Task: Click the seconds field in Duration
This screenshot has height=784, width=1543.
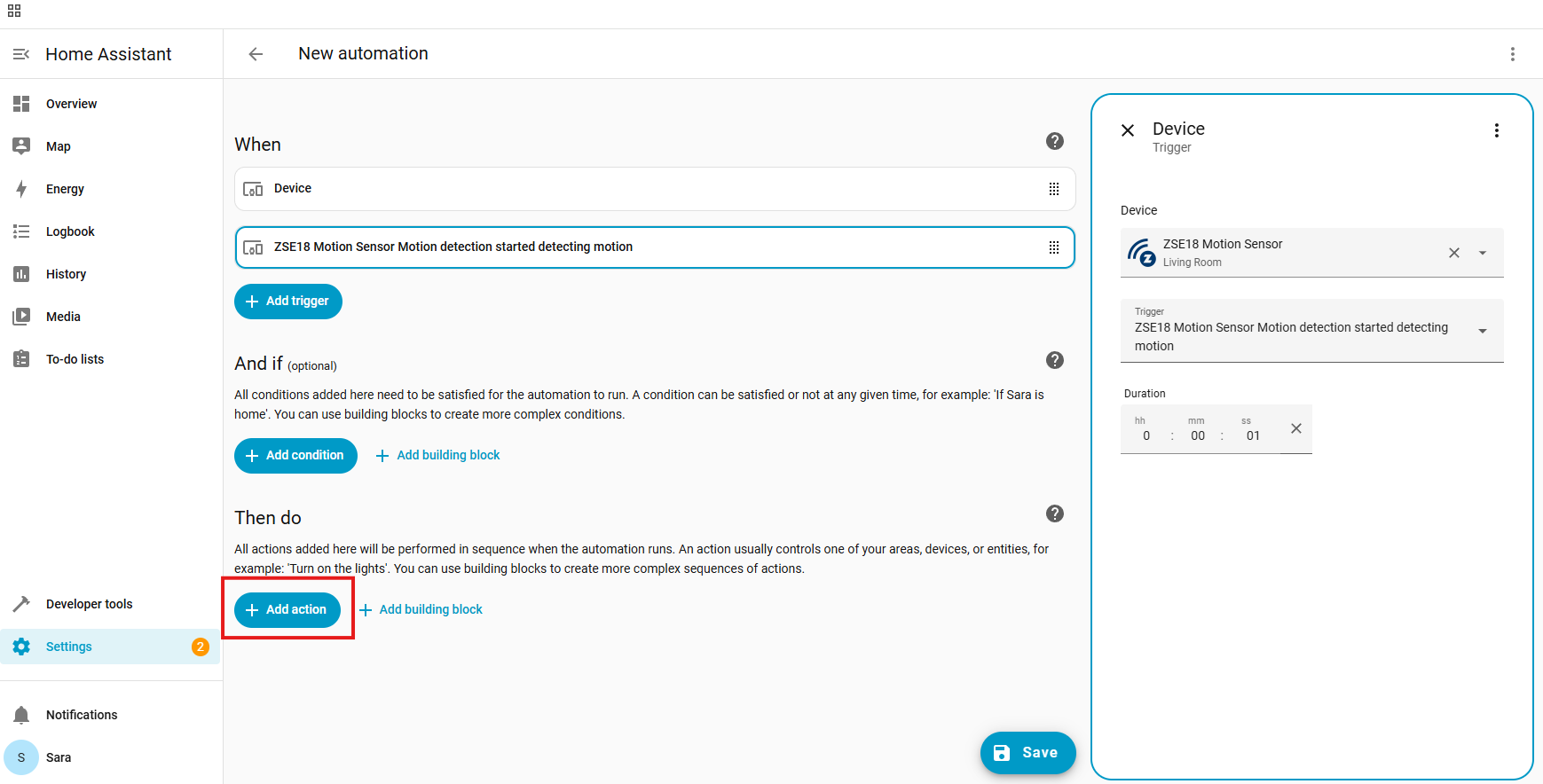Action: [1252, 435]
